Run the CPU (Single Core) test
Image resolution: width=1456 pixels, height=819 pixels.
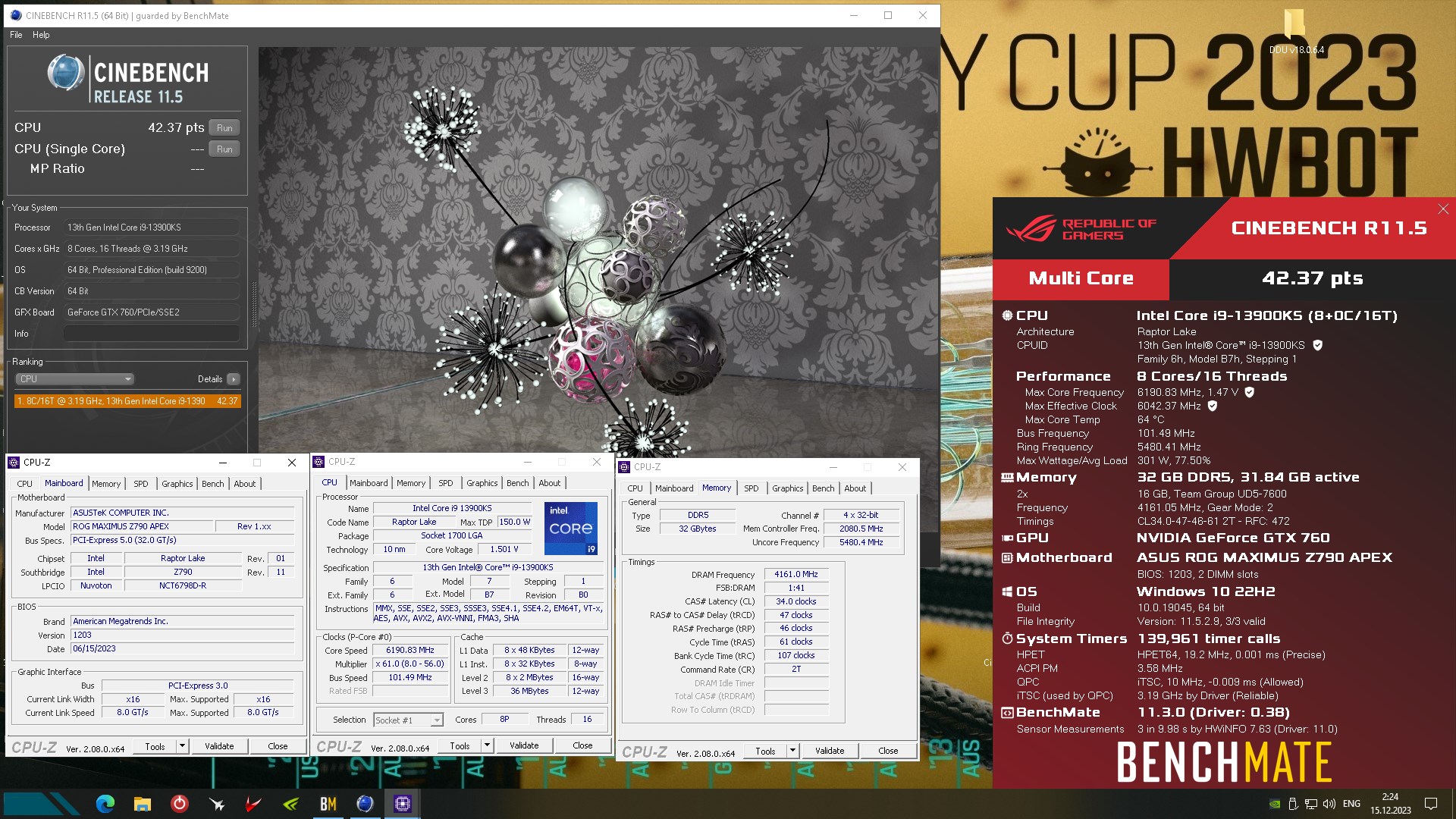(224, 149)
